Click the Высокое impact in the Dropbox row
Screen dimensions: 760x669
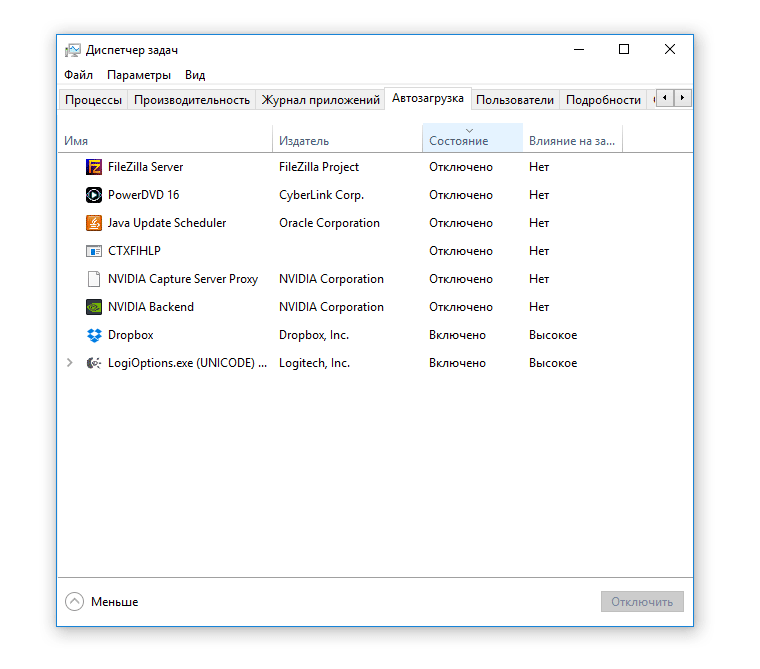coord(553,335)
